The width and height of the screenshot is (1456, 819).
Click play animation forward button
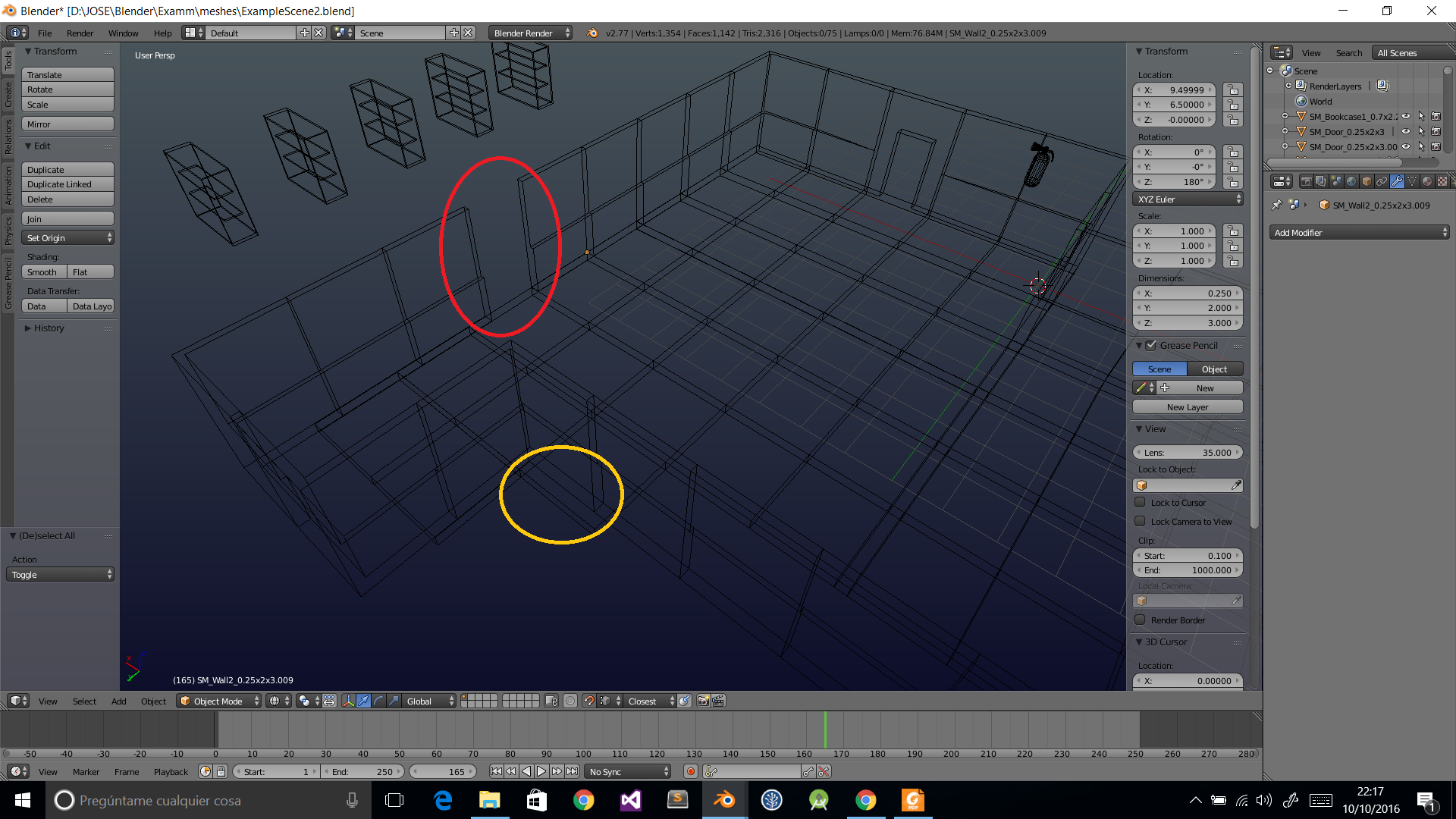(541, 771)
